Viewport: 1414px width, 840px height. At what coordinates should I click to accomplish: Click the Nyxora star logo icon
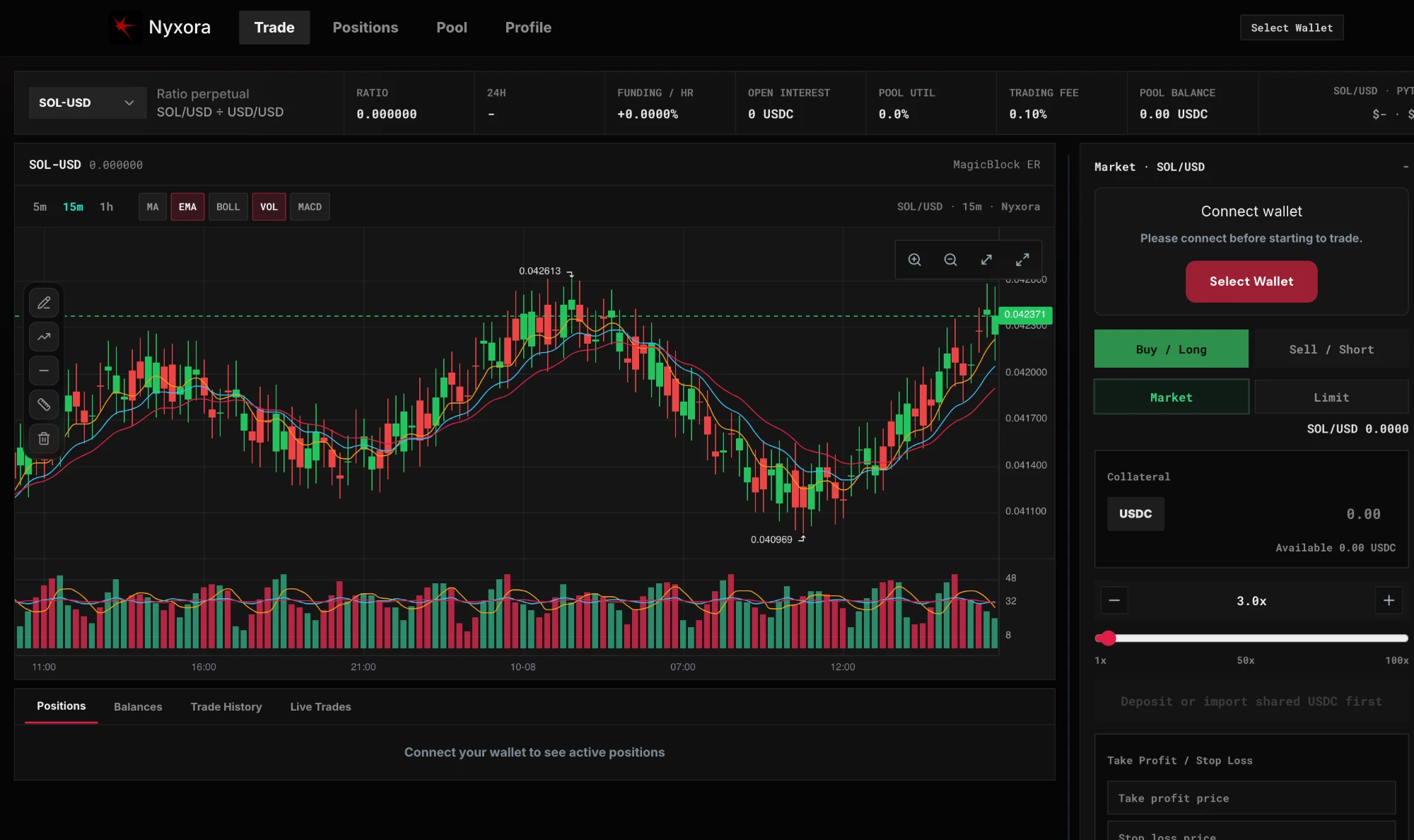coord(125,28)
